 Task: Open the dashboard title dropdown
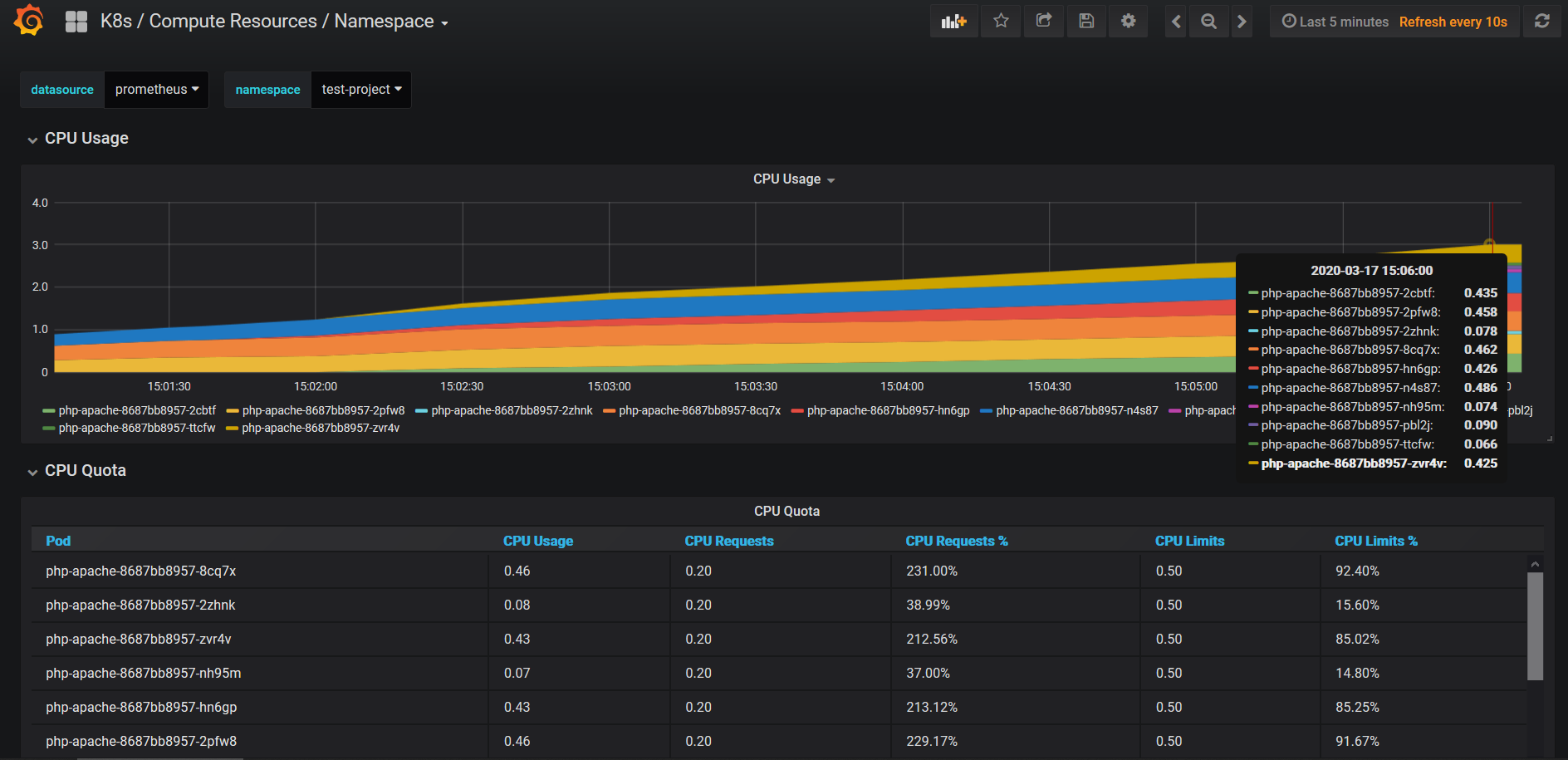click(x=275, y=22)
